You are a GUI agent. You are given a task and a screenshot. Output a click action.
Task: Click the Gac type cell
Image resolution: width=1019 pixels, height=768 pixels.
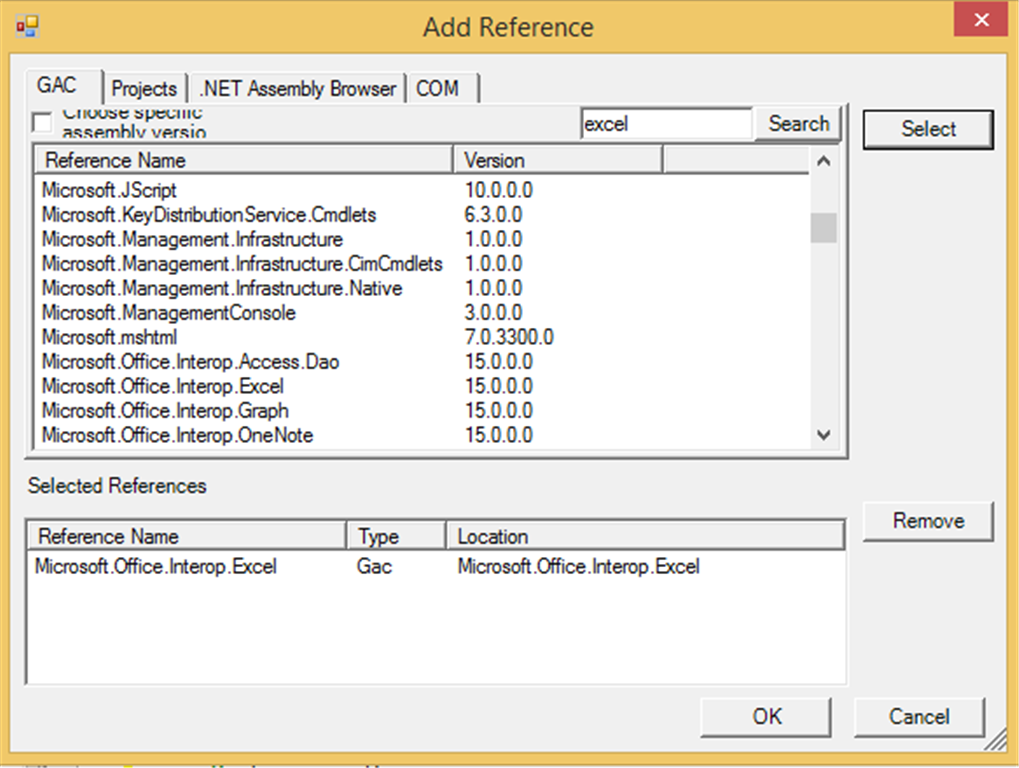click(x=374, y=567)
